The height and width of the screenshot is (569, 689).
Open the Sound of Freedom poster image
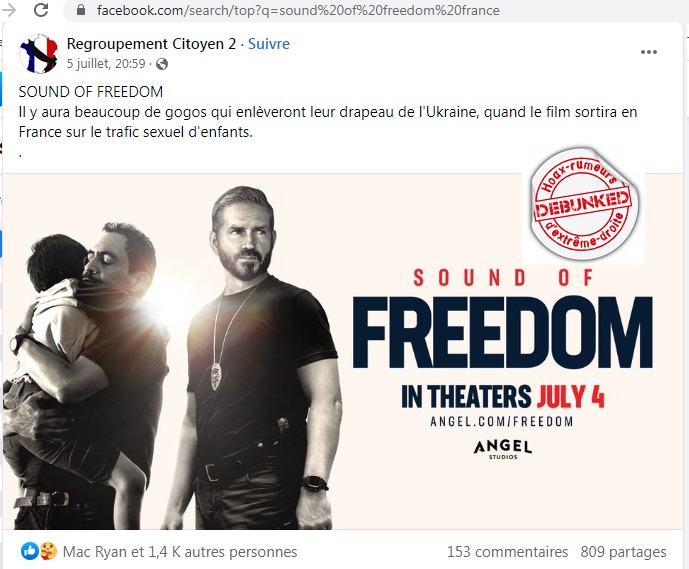coord(343,352)
